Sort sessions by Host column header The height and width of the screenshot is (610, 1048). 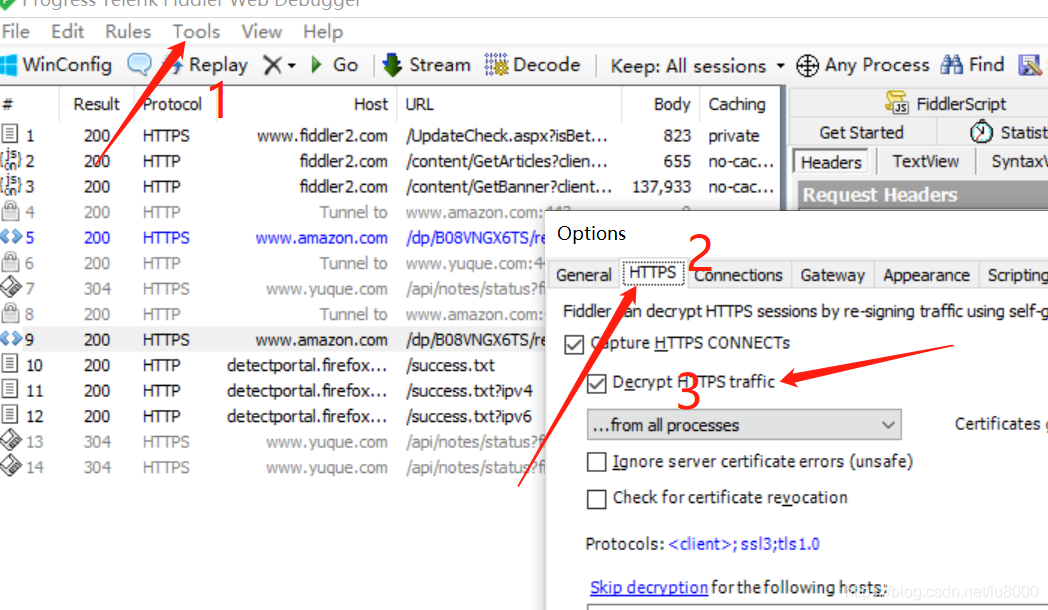point(371,104)
